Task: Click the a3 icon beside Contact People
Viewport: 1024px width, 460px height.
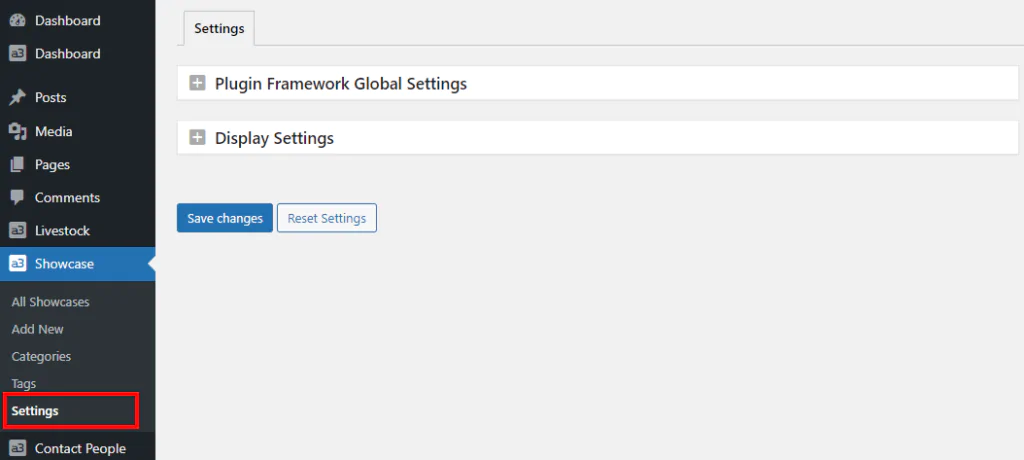Action: point(17,448)
